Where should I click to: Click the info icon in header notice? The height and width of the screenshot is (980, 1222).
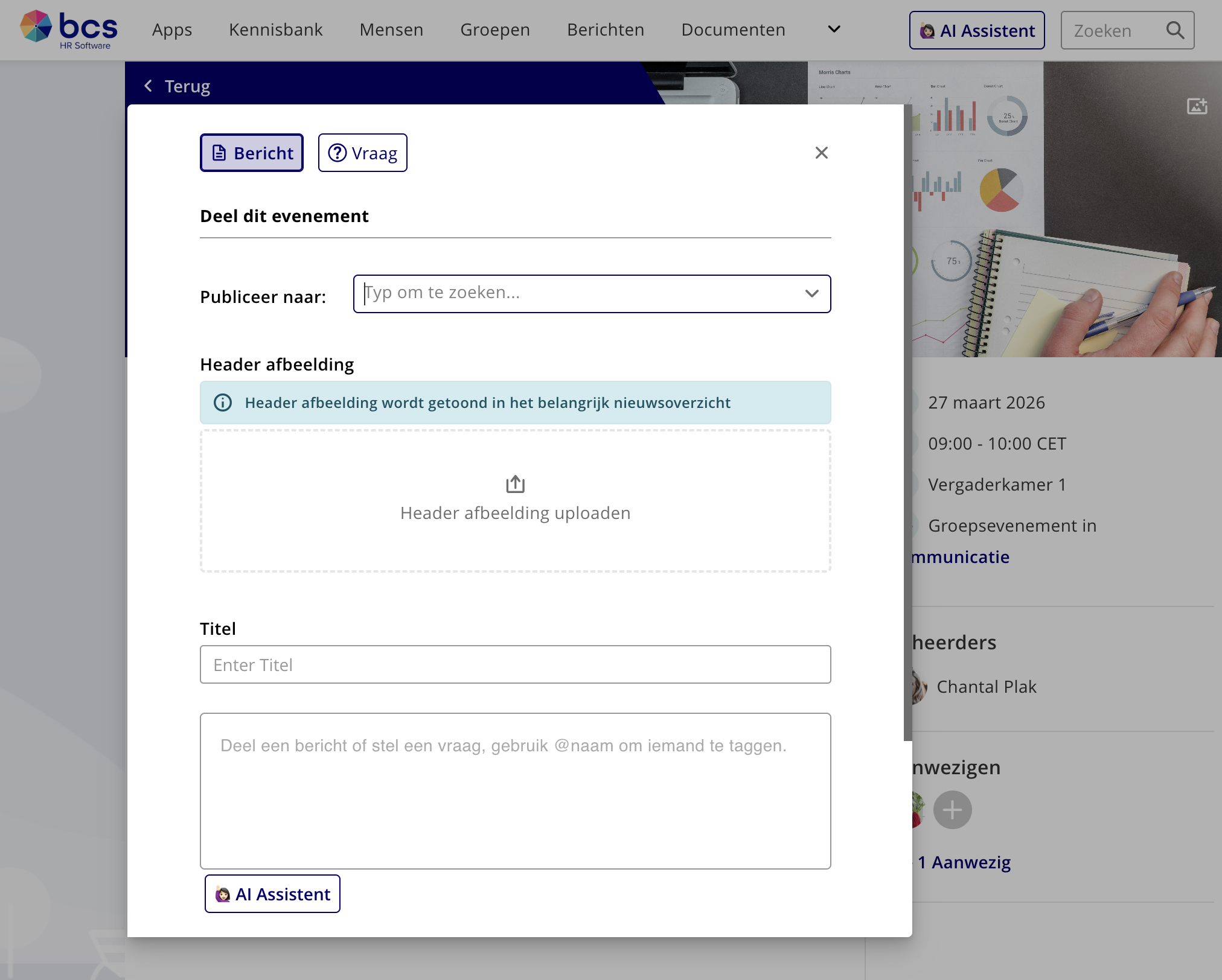click(x=223, y=402)
